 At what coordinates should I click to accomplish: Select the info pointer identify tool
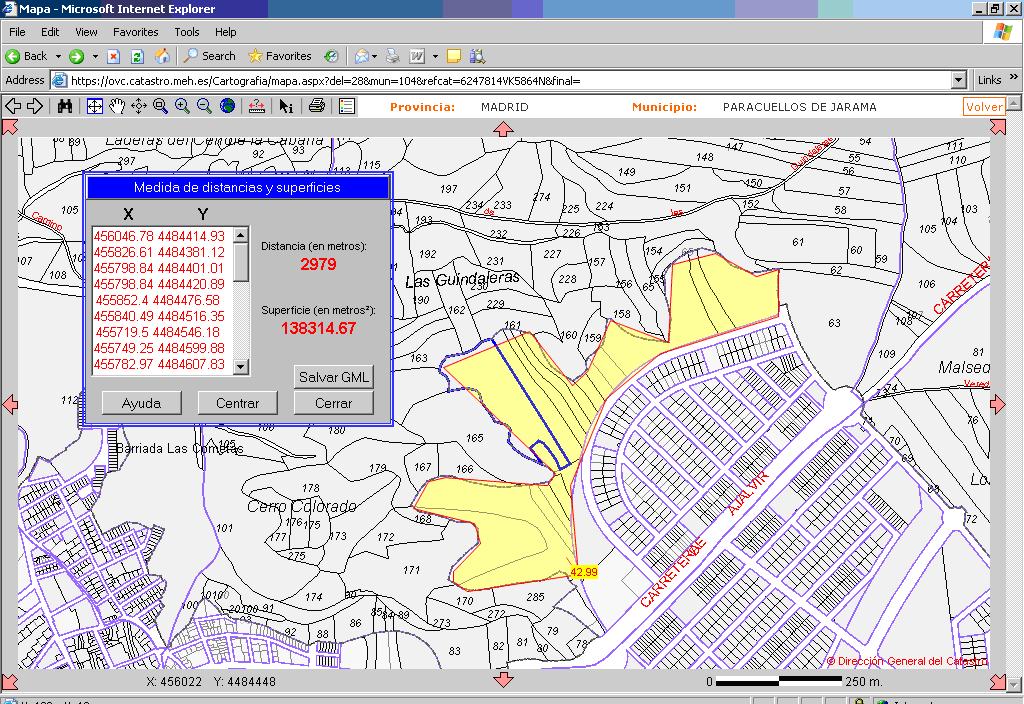pos(286,106)
